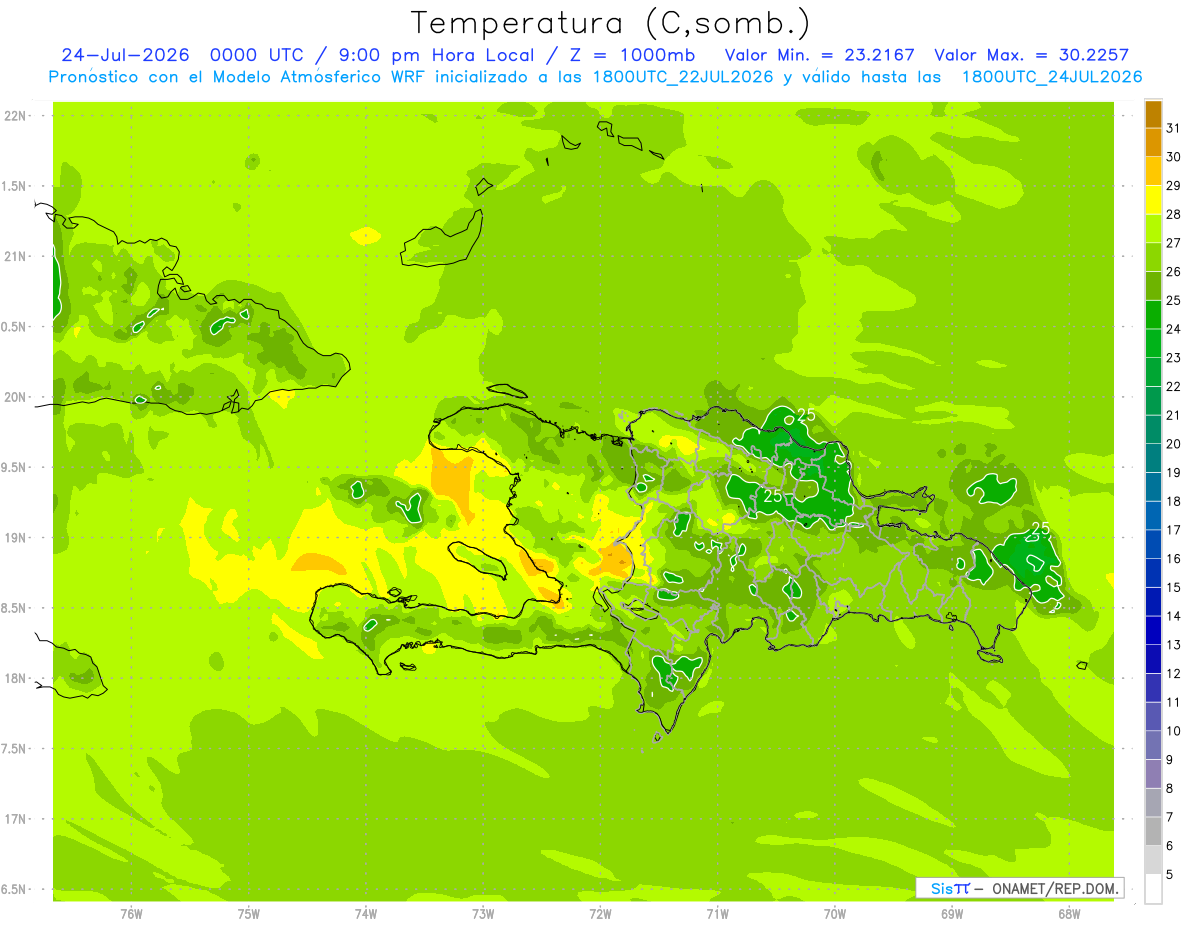Click the '68W' longitude axis label
Image resolution: width=1200 pixels, height=927 pixels.
tap(1069, 913)
